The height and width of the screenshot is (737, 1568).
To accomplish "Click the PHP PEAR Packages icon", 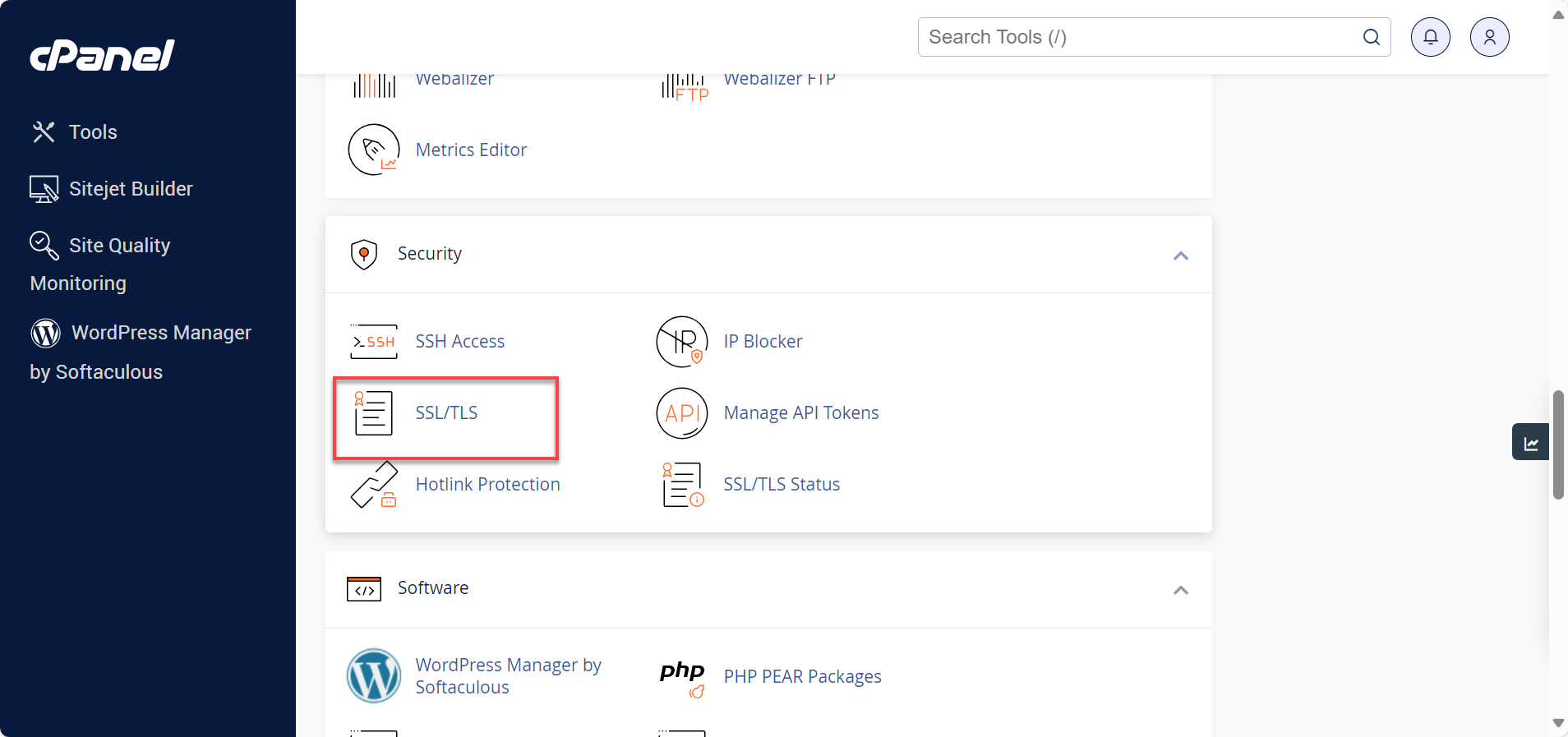I will click(x=682, y=677).
